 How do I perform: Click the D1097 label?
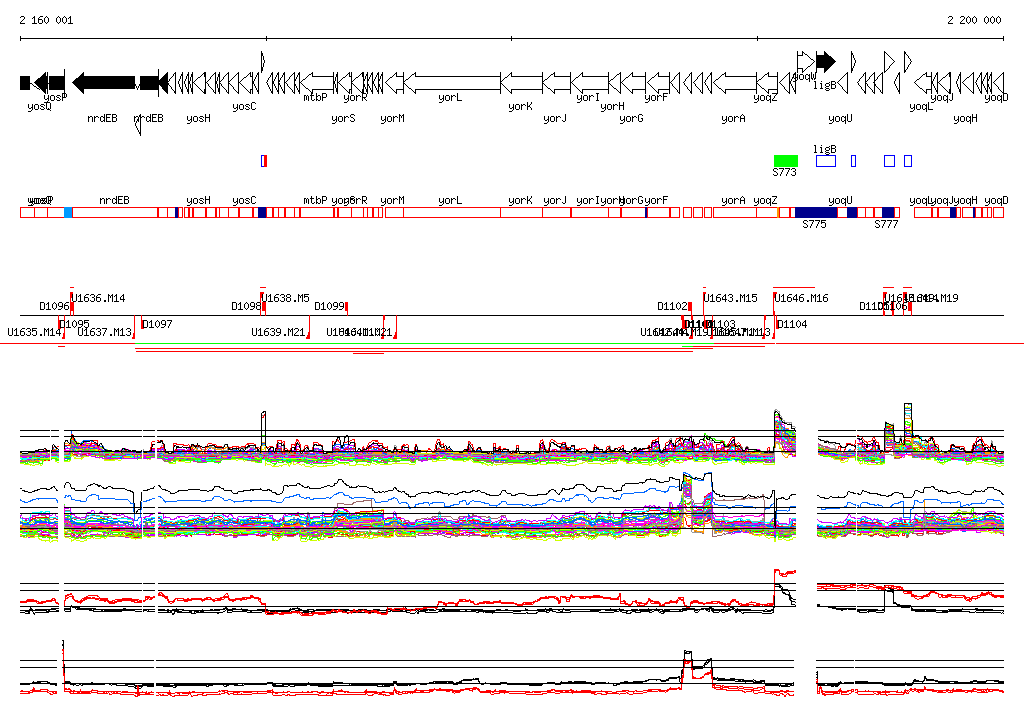tap(157, 324)
